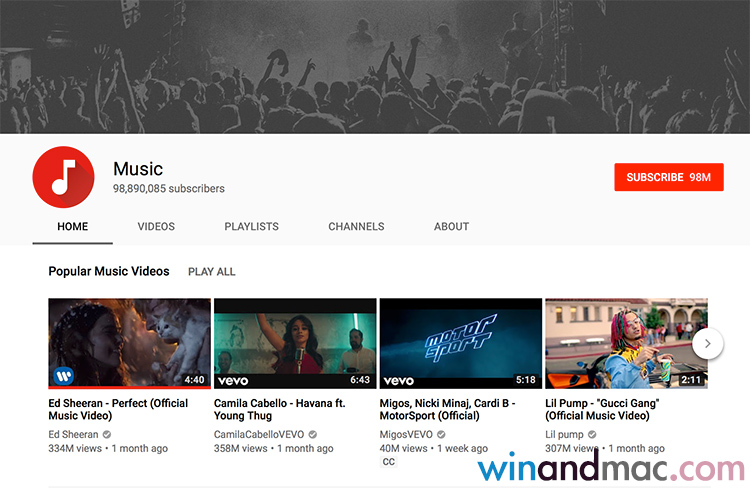The image size is (750, 496).
Task: Click the vevo logo on Havana thumbnail
Action: click(x=232, y=380)
